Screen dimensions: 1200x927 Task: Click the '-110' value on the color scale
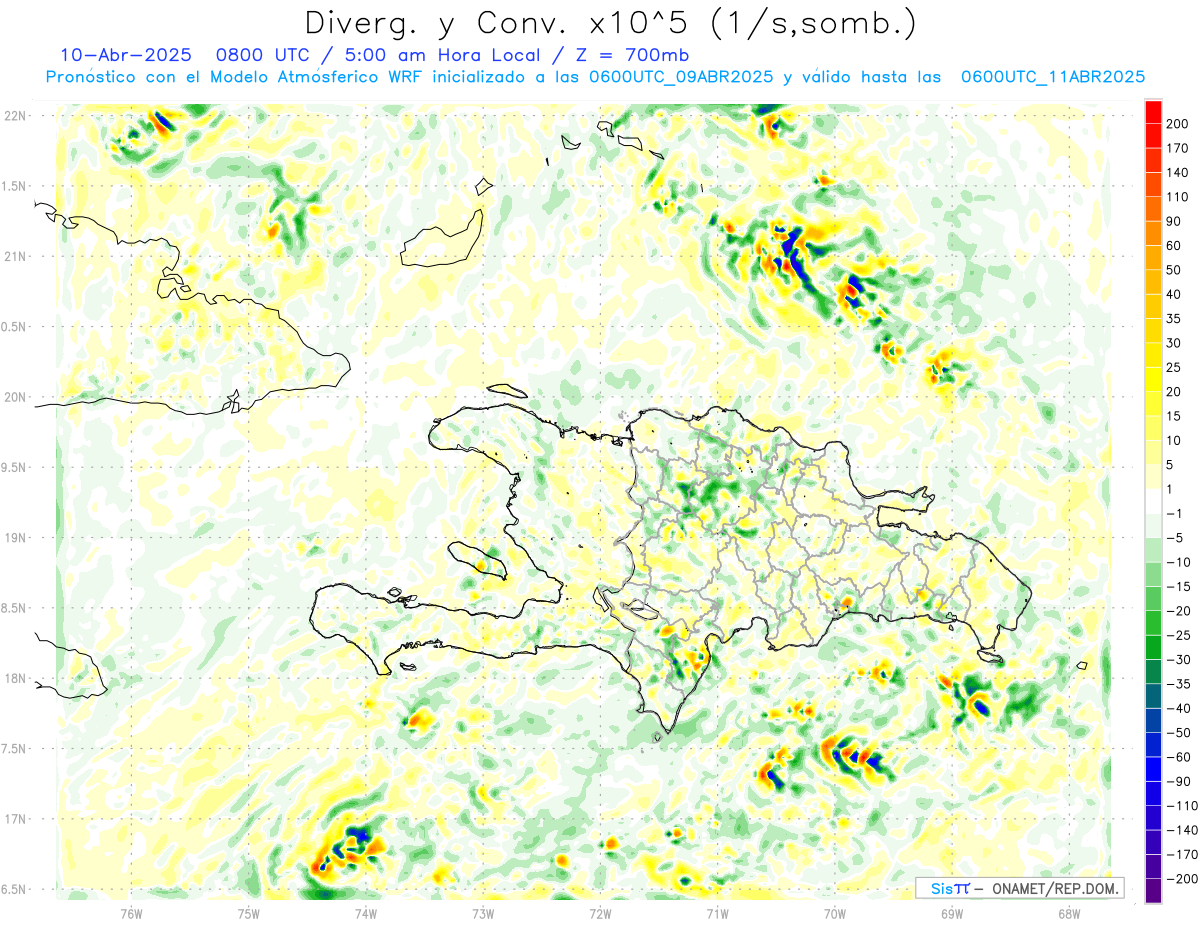[x=1182, y=806]
